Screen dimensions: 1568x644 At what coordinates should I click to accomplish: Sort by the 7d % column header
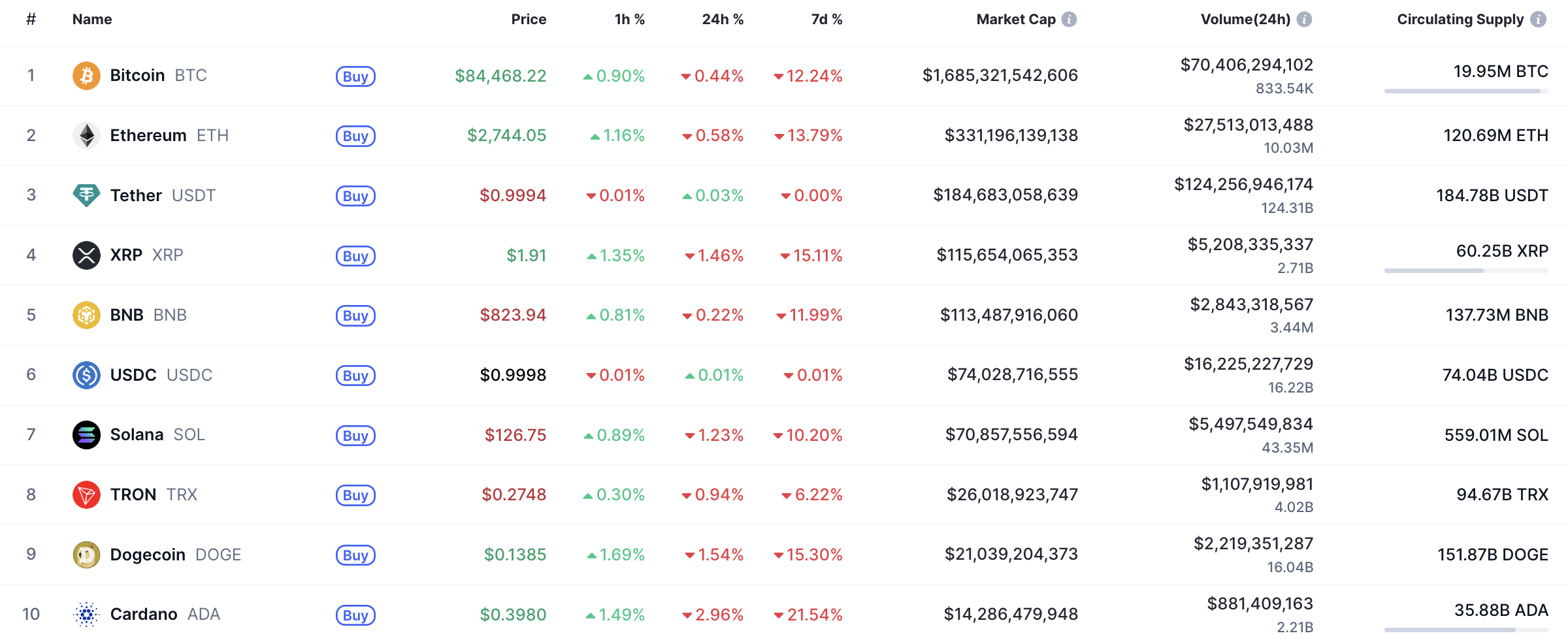(826, 20)
